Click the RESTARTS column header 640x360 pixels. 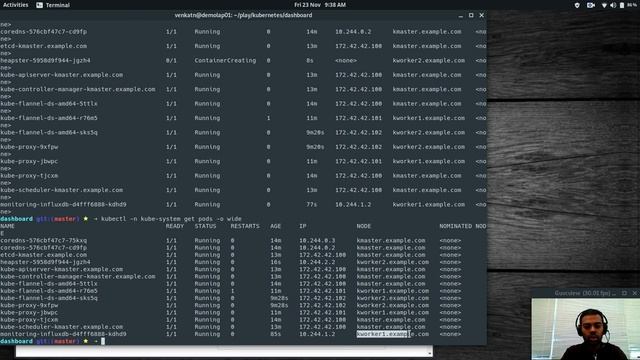pos(245,226)
